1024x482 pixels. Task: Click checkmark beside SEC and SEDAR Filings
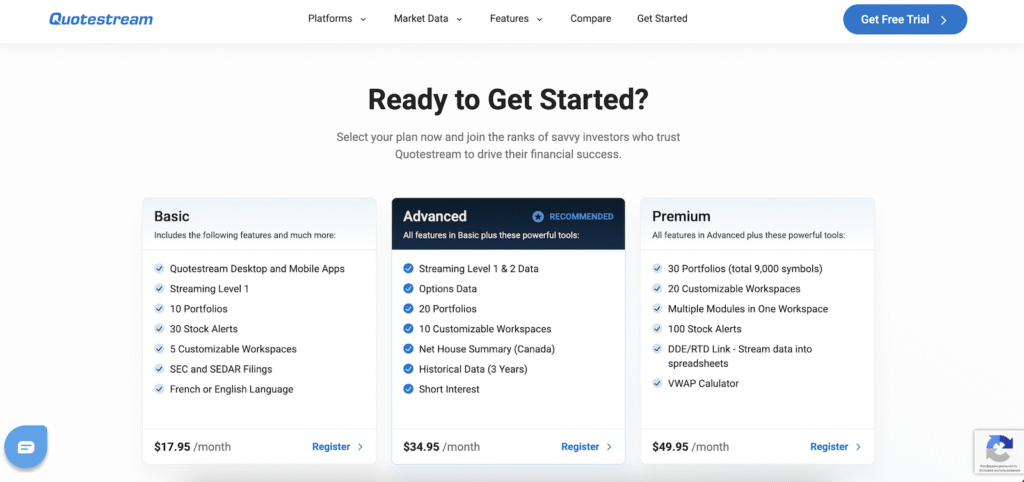[x=159, y=369]
